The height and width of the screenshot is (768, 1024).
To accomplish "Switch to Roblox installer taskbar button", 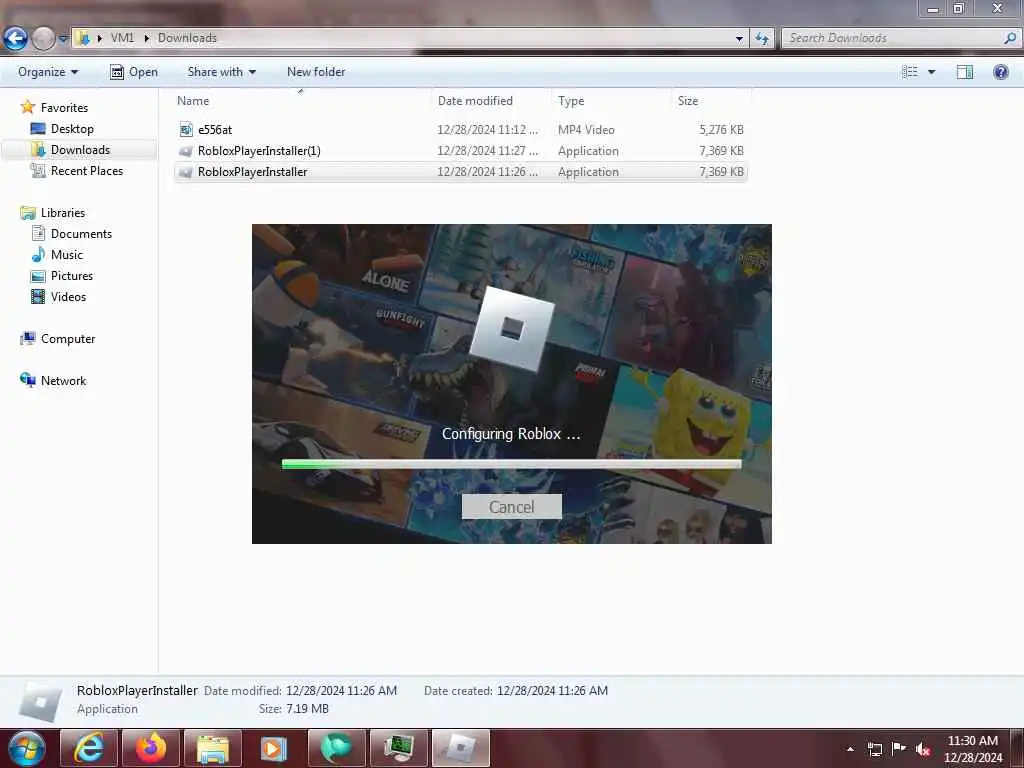I will pos(460,748).
